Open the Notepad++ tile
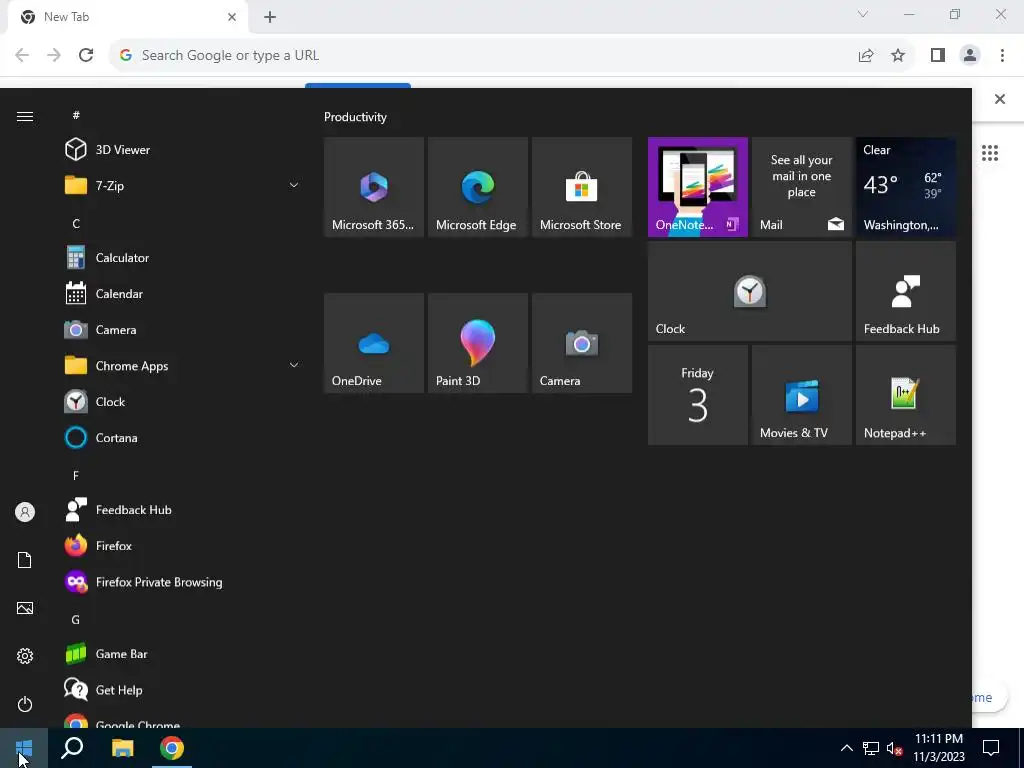Viewport: 1024px width, 768px height. [906, 395]
